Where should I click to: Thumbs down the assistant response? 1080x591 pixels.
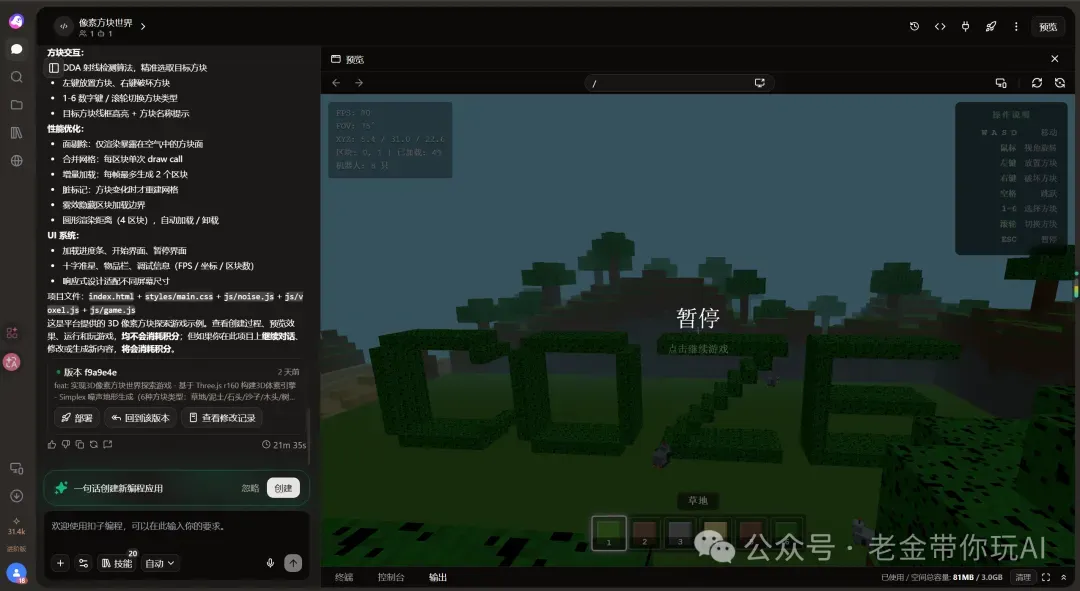[66, 444]
